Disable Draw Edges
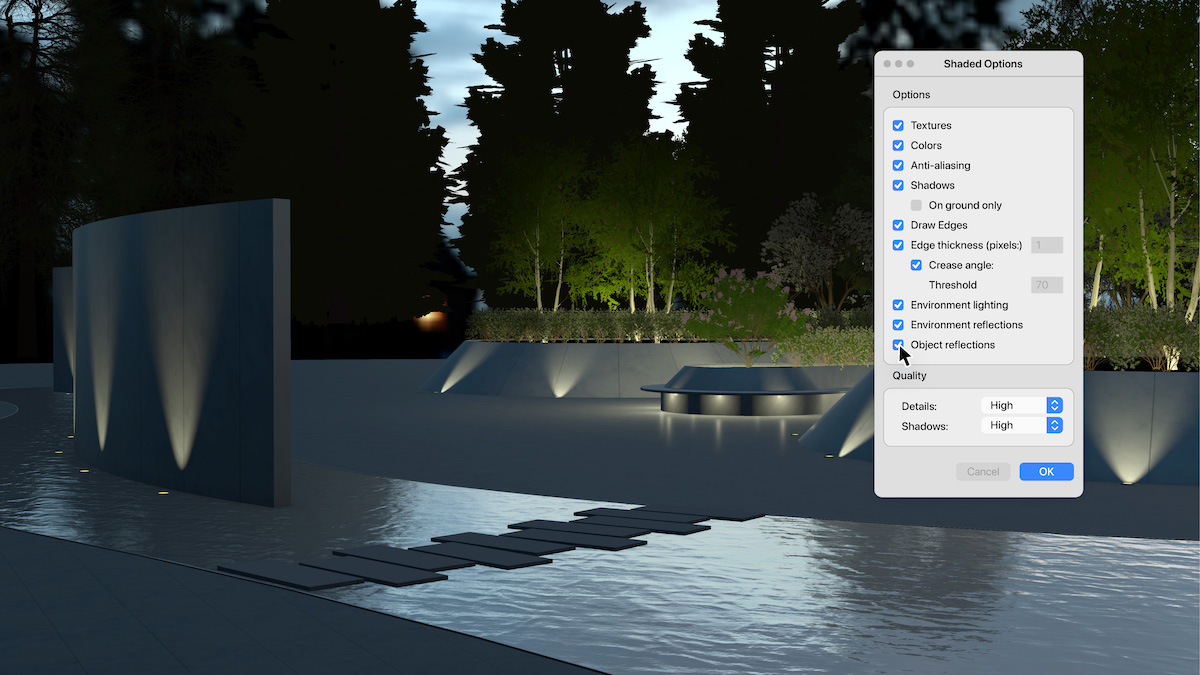This screenshot has height=675, width=1200. point(898,225)
